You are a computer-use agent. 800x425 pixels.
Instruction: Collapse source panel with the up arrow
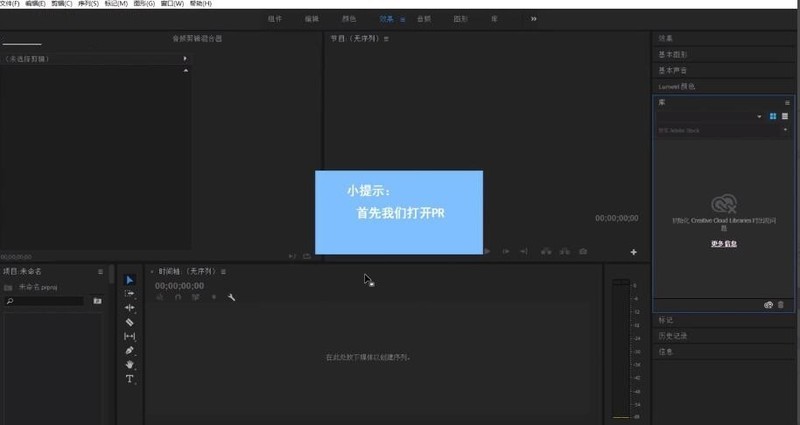coord(186,70)
